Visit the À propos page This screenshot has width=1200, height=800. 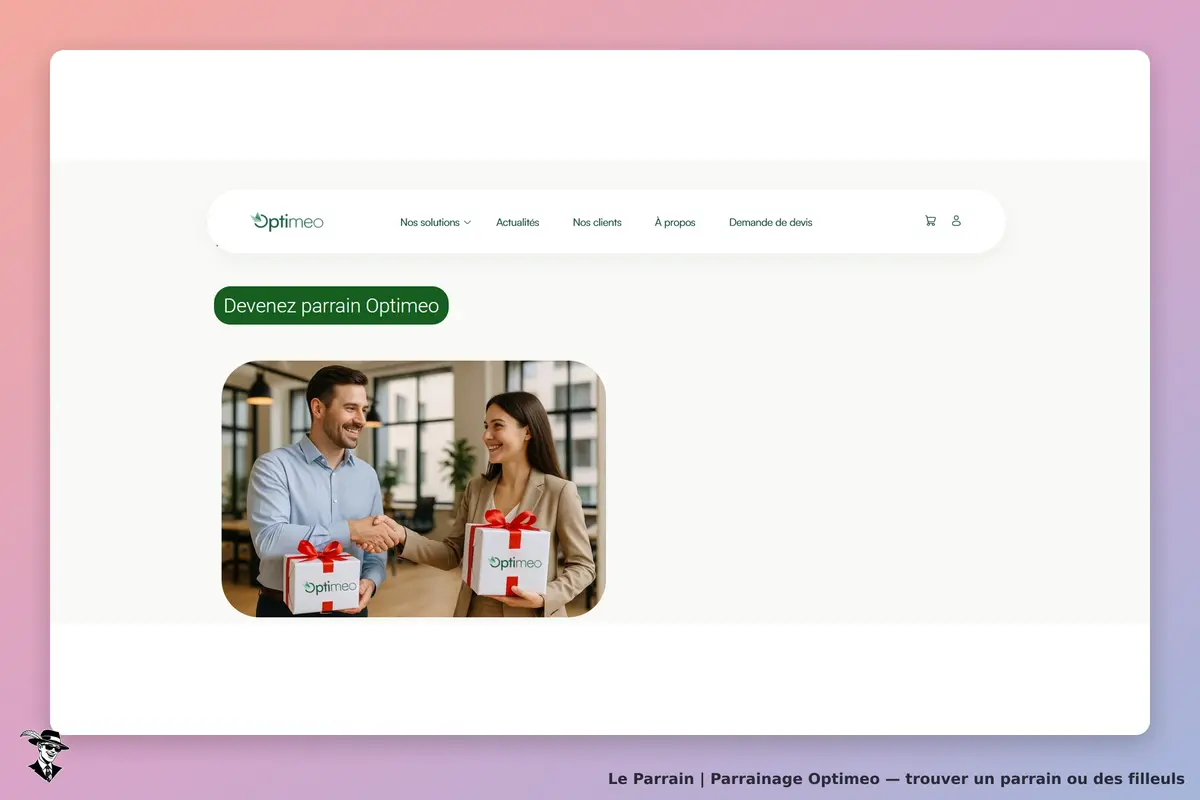coord(675,222)
